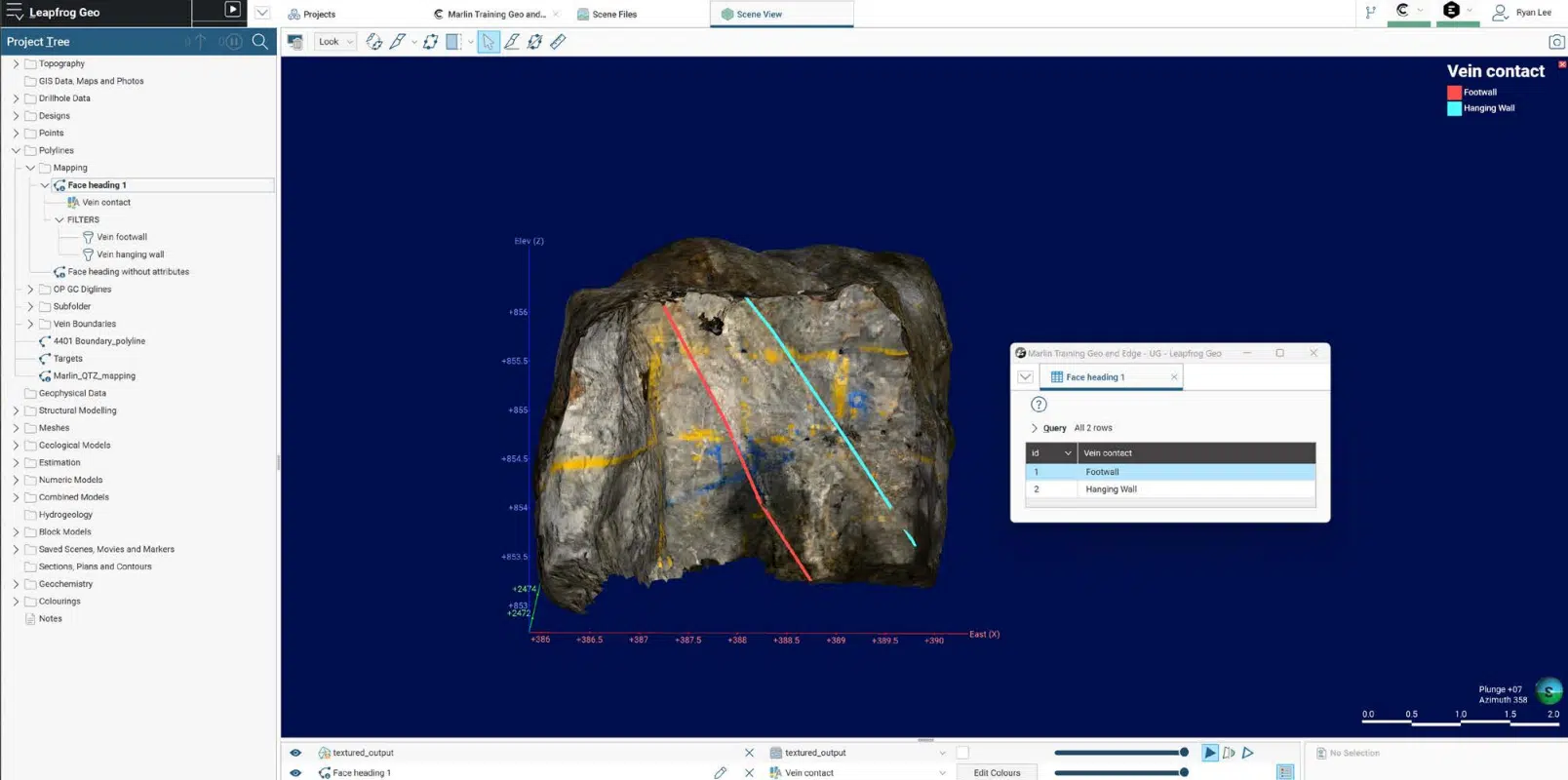The width and height of the screenshot is (1568, 780).
Task: Hide Face heading 1 with the eye icon
Action: pyautogui.click(x=294, y=773)
